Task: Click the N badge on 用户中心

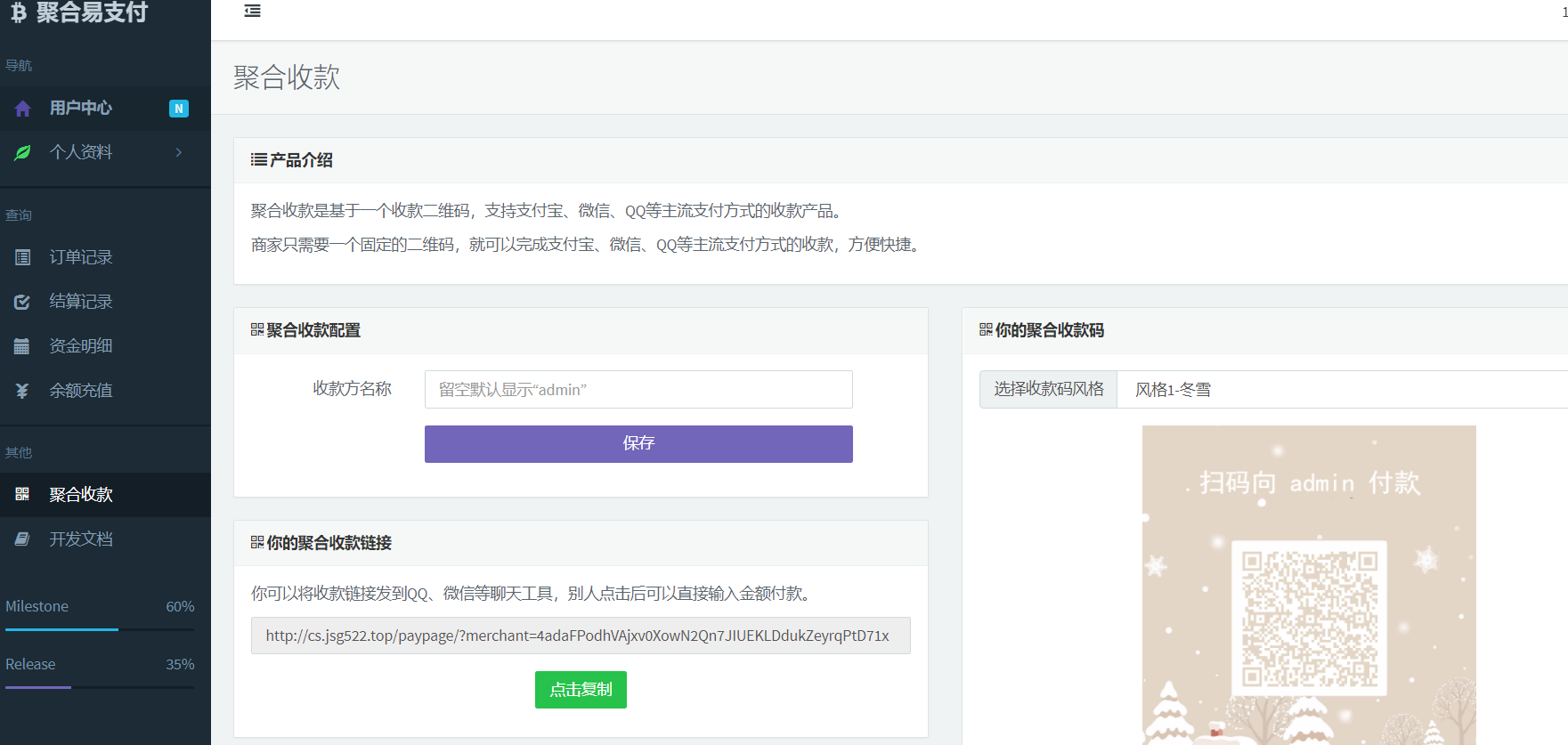Action: tap(179, 109)
